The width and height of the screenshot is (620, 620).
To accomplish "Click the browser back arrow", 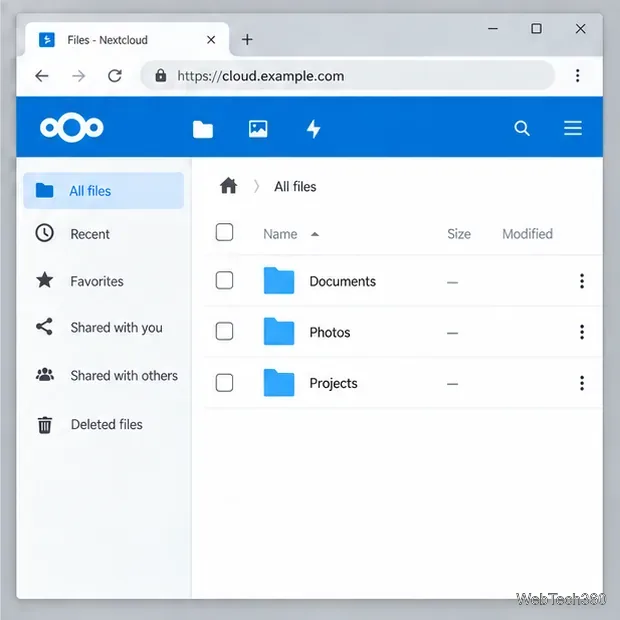I will coord(42,76).
